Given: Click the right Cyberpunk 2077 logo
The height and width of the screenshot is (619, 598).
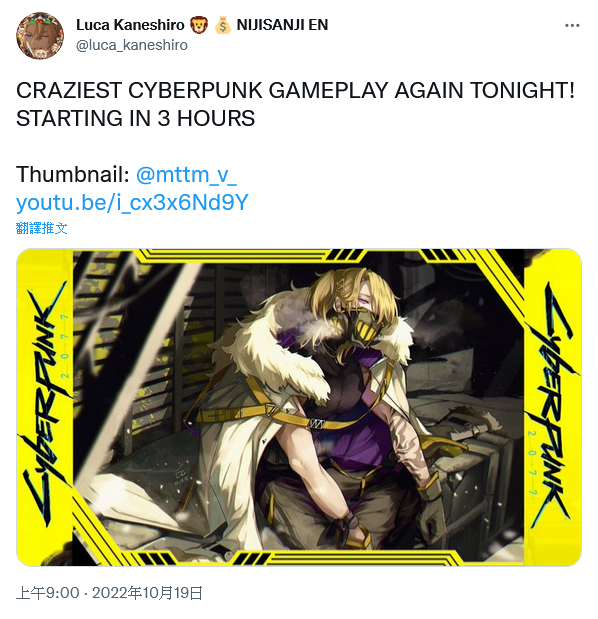Looking at the screenshot, I should (x=551, y=401).
